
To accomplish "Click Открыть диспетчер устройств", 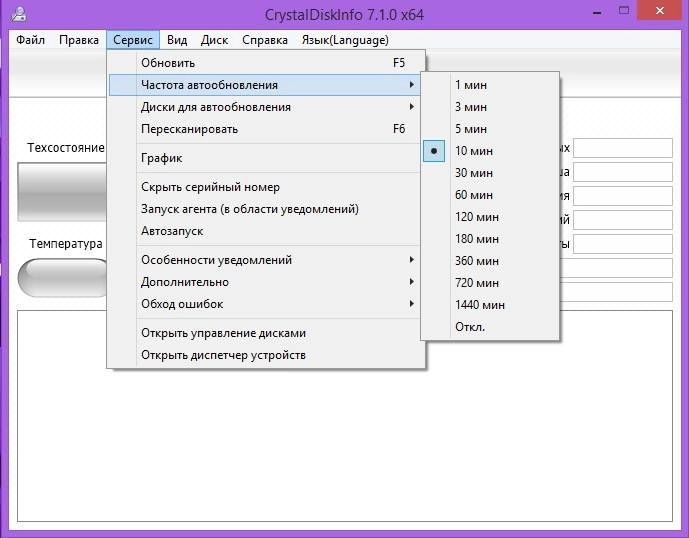I will click(265, 355).
